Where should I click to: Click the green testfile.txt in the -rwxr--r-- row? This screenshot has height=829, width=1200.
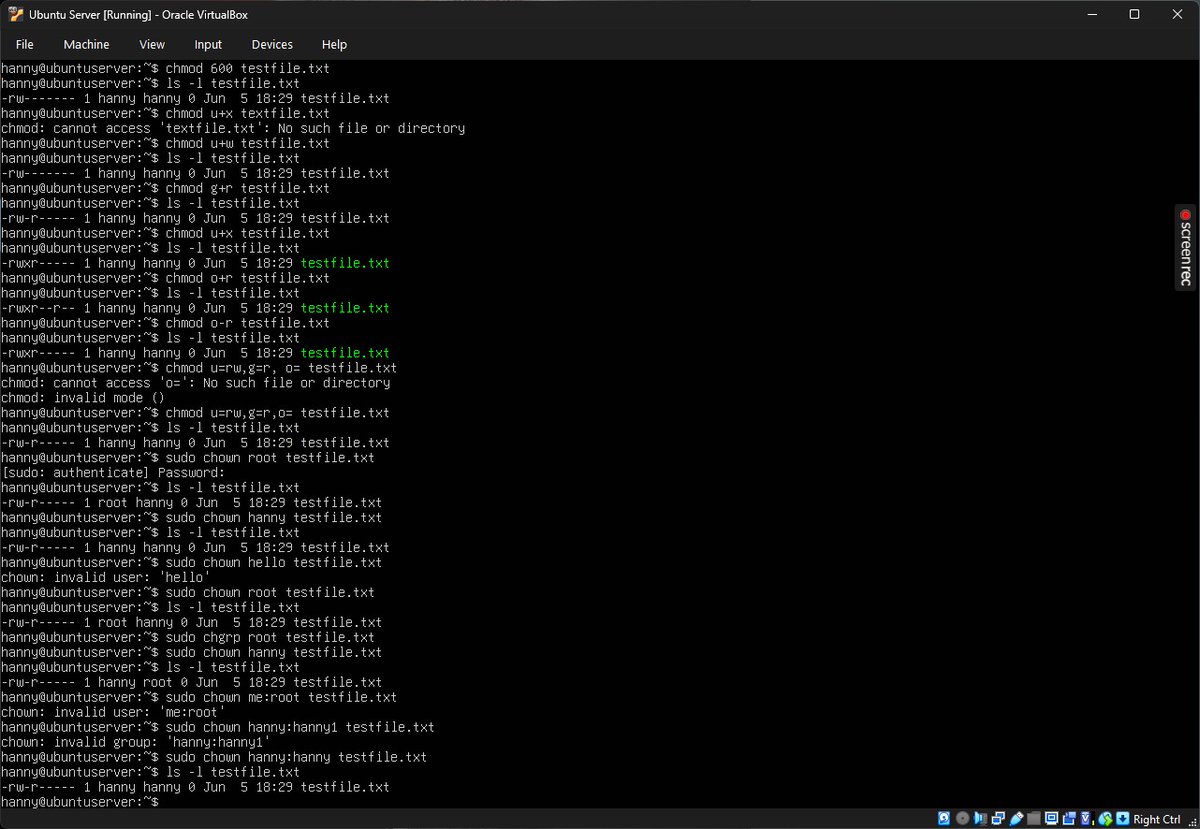tap(345, 308)
